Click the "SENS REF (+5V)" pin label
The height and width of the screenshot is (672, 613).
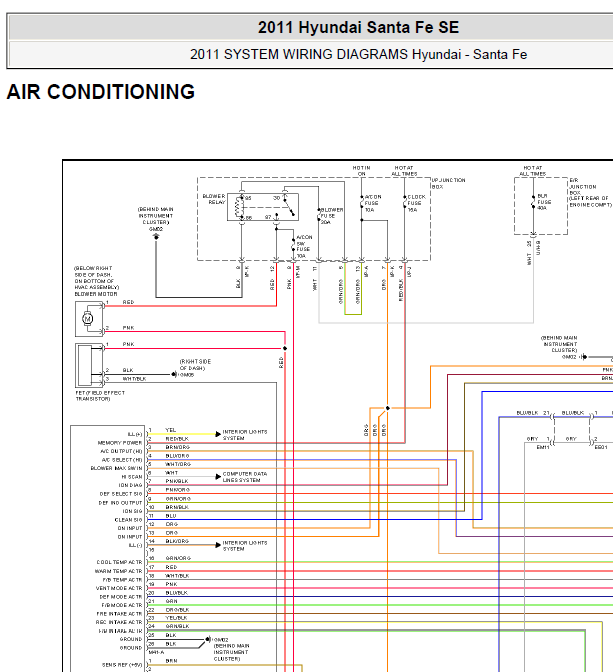[x=122, y=665]
